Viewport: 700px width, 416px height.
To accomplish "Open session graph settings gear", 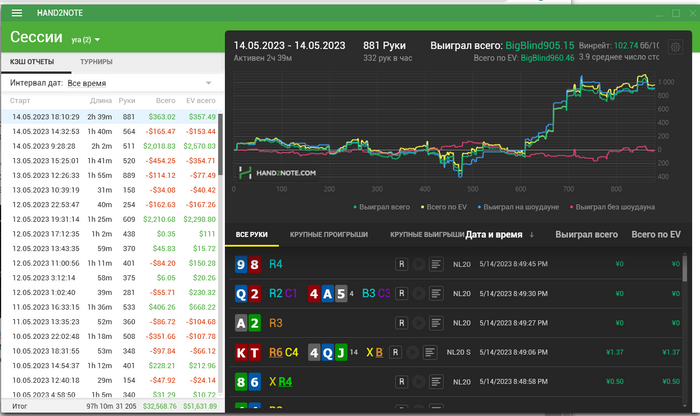I will click(x=675, y=47).
